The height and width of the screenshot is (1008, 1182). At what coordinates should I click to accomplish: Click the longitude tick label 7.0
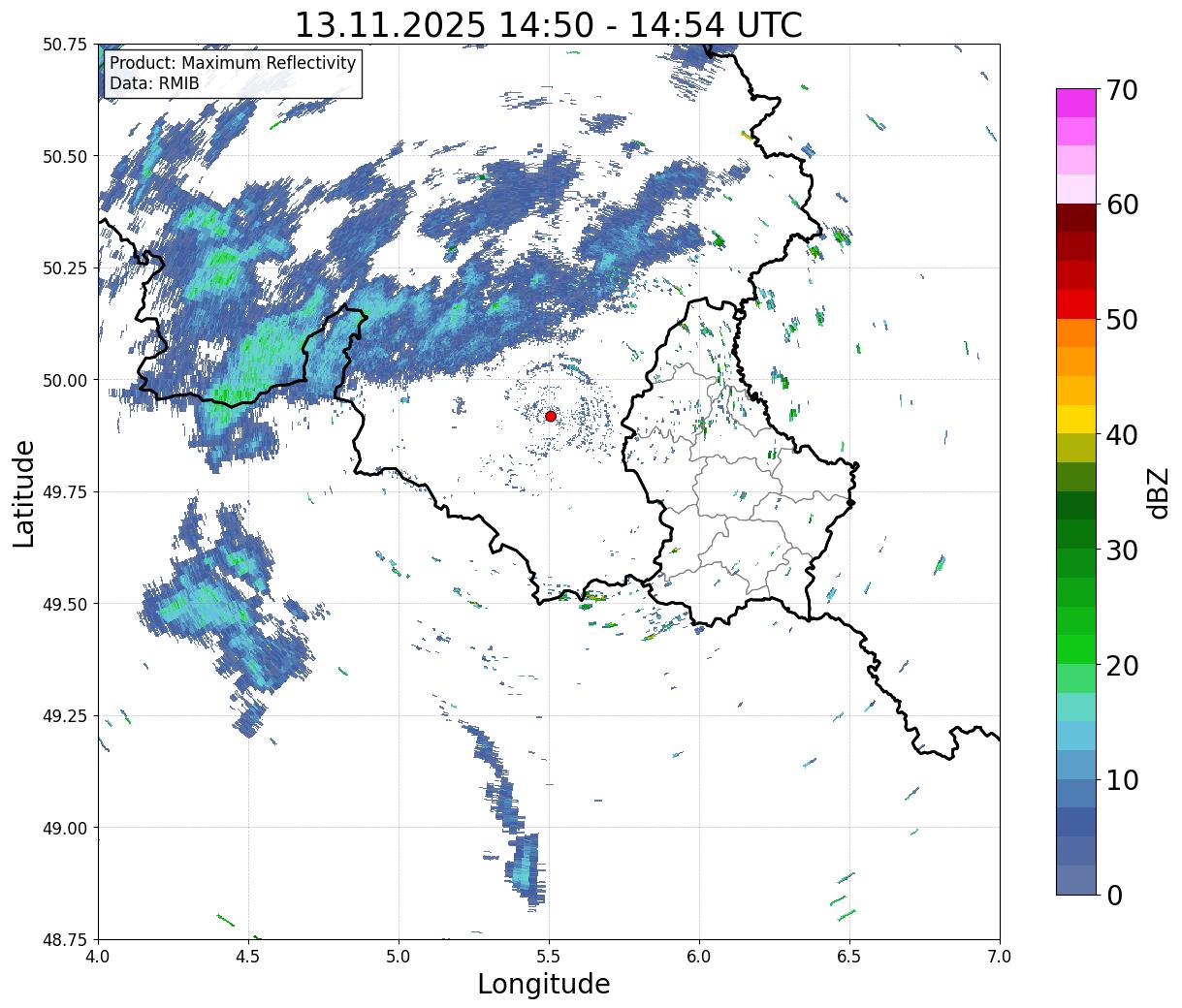[1000, 957]
